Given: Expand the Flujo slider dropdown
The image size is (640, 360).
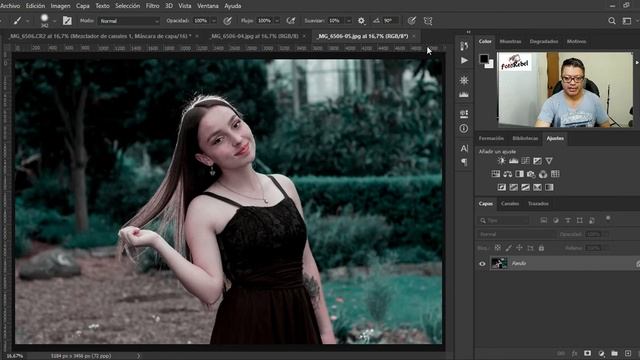Looking at the screenshot, I should (x=277, y=21).
